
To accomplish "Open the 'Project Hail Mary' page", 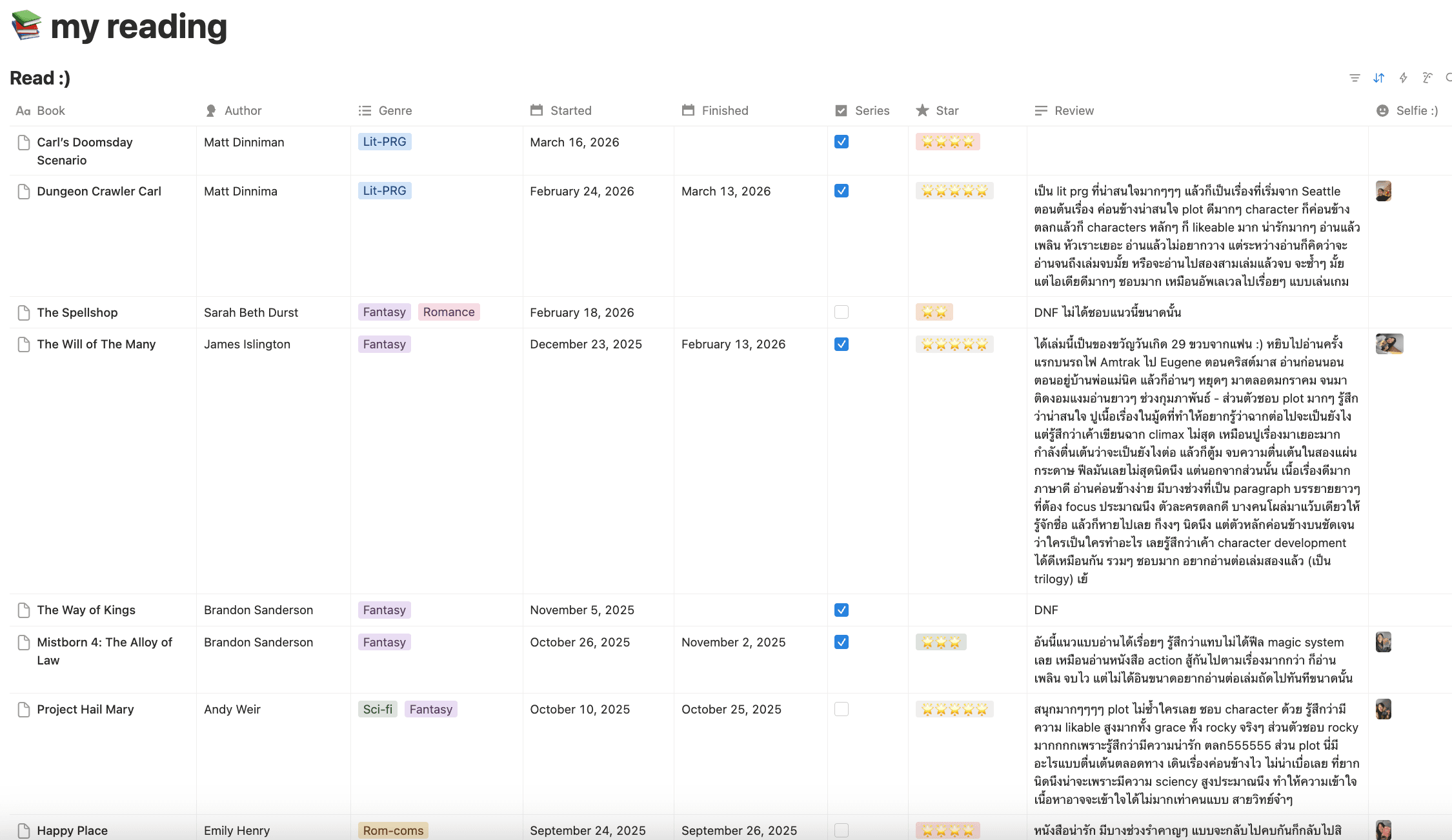I will [x=85, y=709].
